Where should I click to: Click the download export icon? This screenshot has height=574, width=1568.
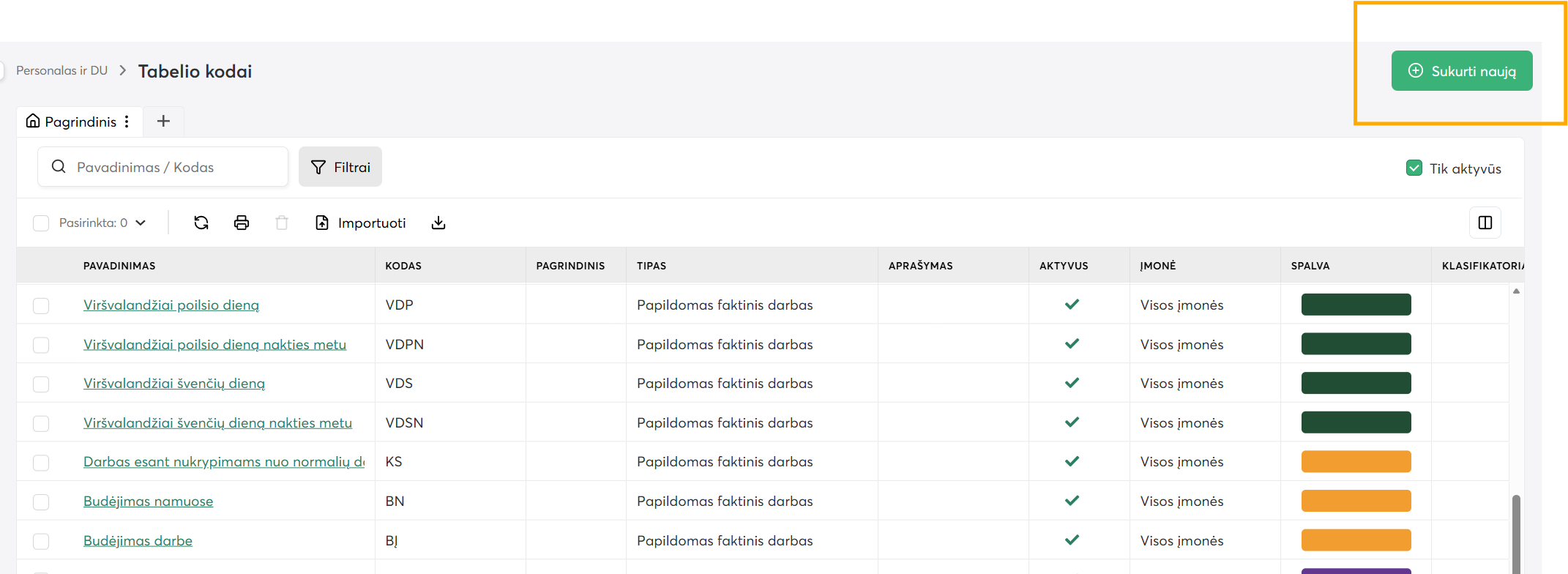coord(438,223)
